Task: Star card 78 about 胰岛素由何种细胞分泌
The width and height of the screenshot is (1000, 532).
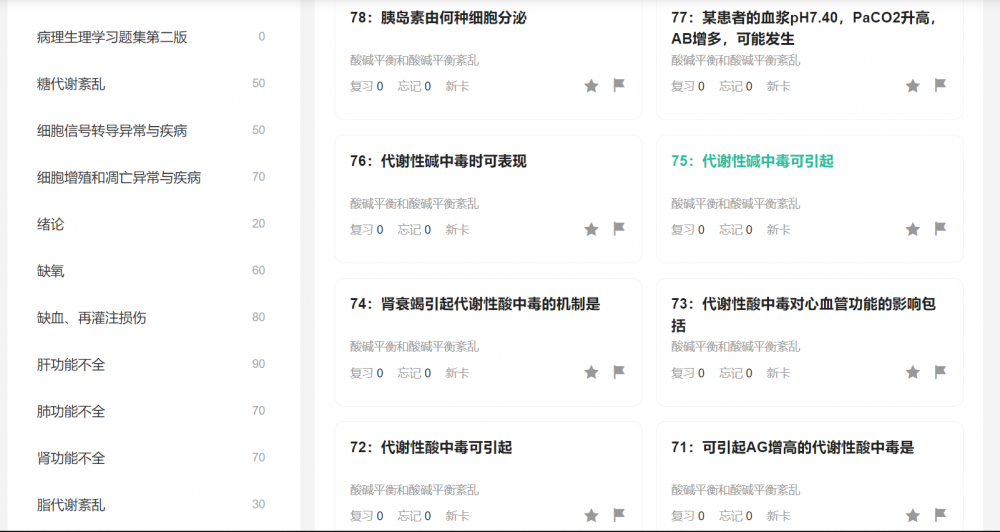Action: tap(591, 85)
